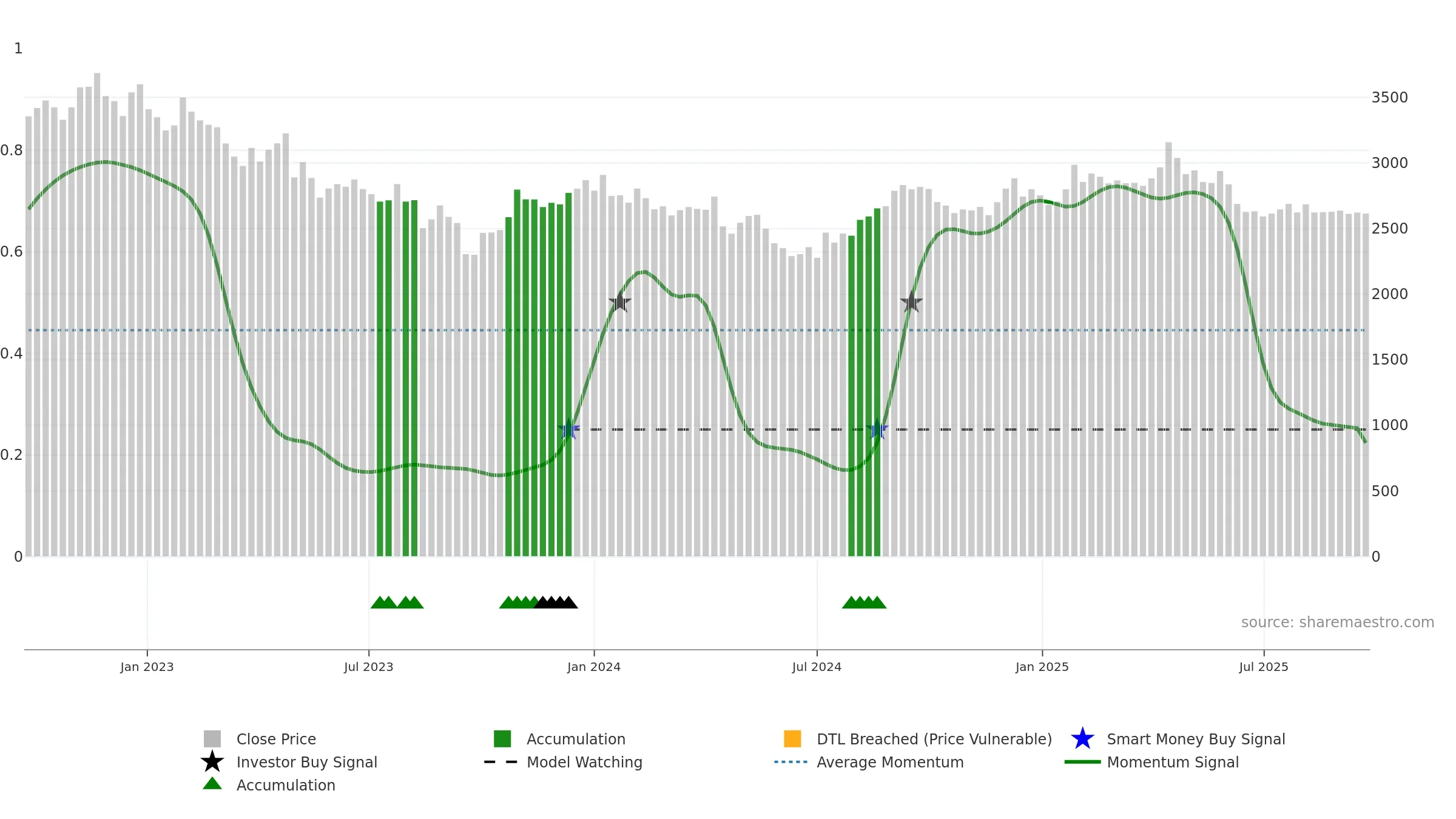This screenshot has width=1456, height=819.
Task: Click the Jan 2024 axis label
Action: (594, 667)
